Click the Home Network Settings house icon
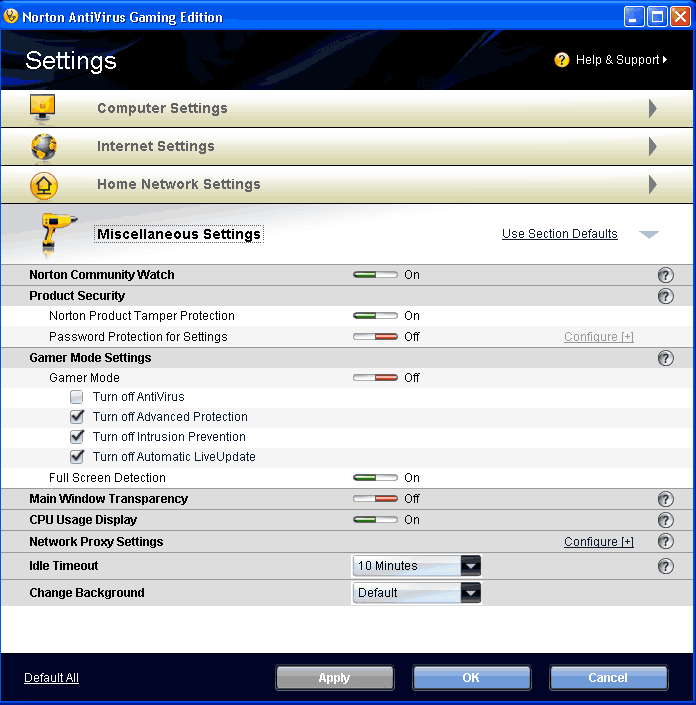 pos(44,185)
